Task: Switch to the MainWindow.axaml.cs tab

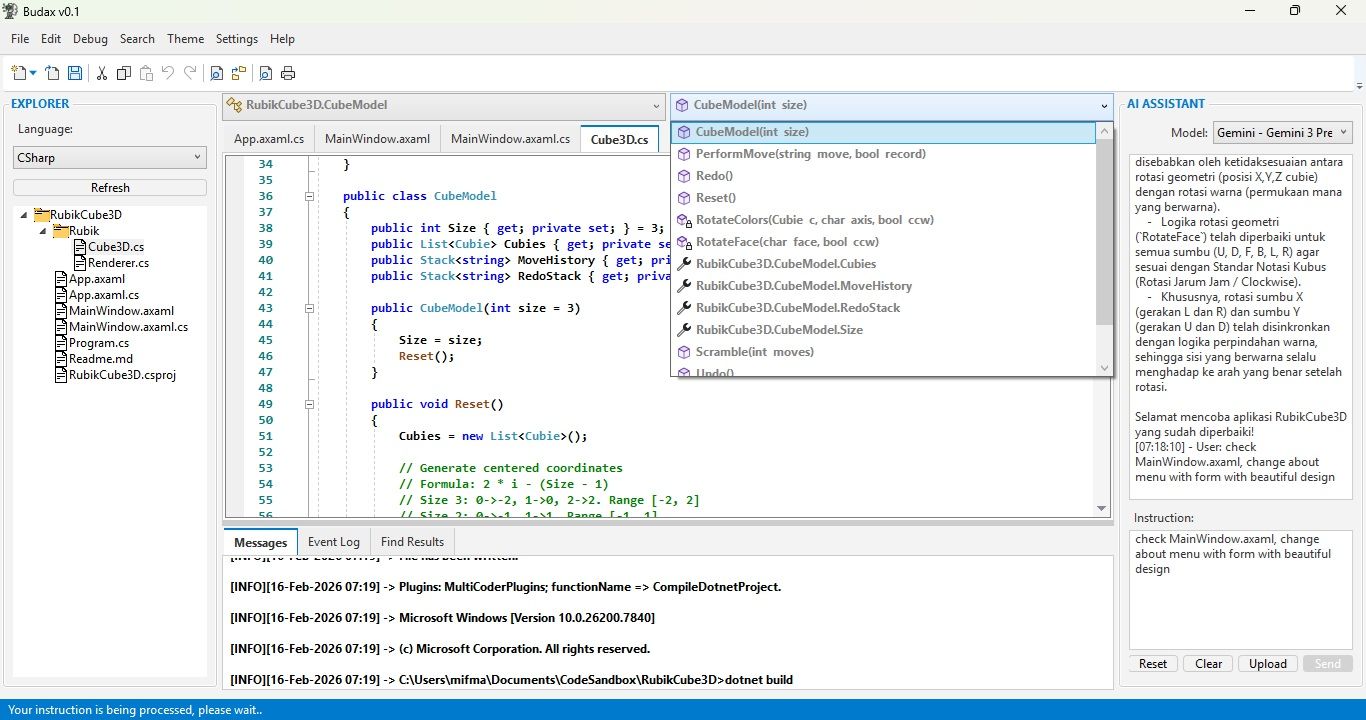Action: pos(510,139)
